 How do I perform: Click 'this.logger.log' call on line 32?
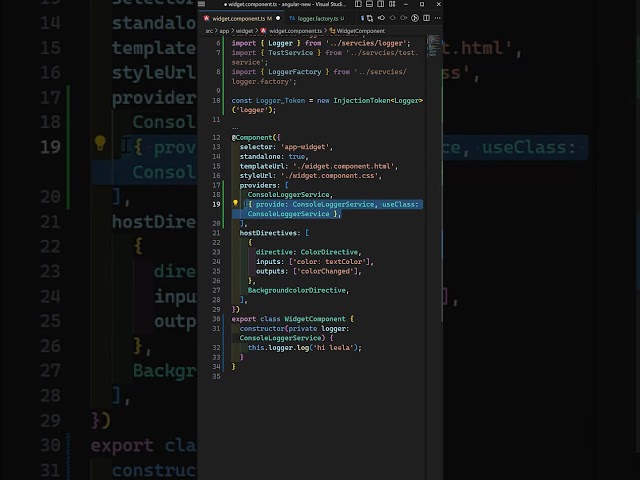[x=278, y=348]
